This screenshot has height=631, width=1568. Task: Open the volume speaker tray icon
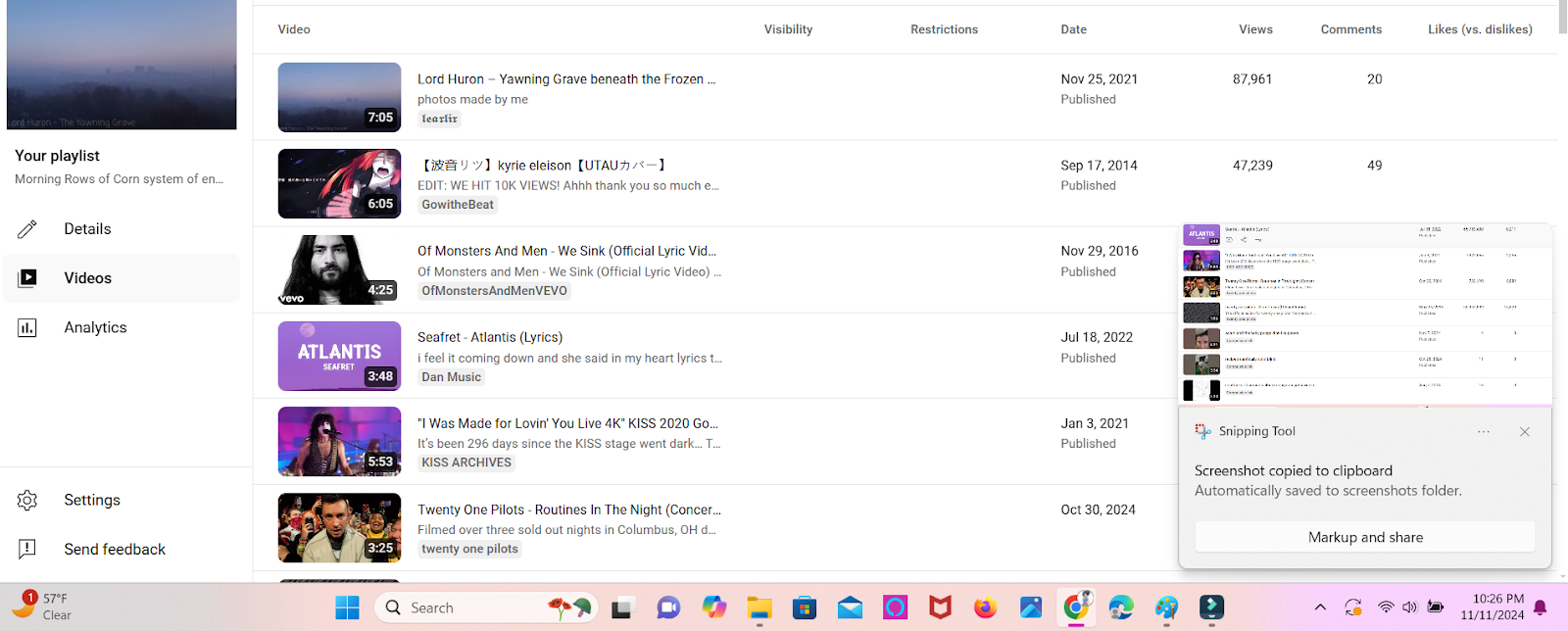coord(1409,607)
